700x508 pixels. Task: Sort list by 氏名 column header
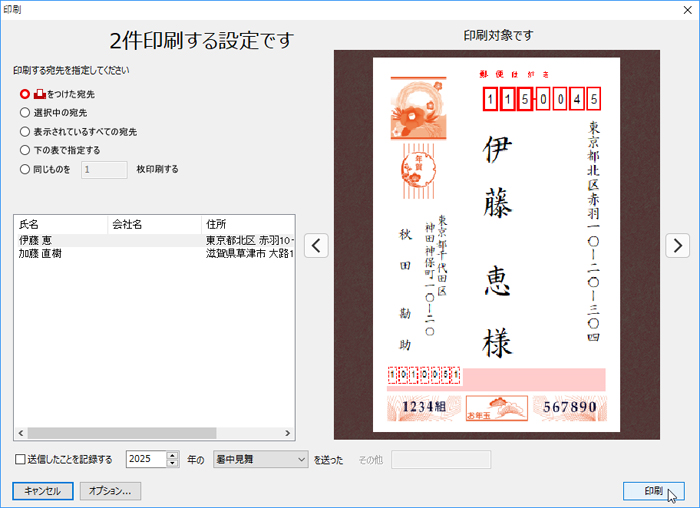click(x=60, y=223)
